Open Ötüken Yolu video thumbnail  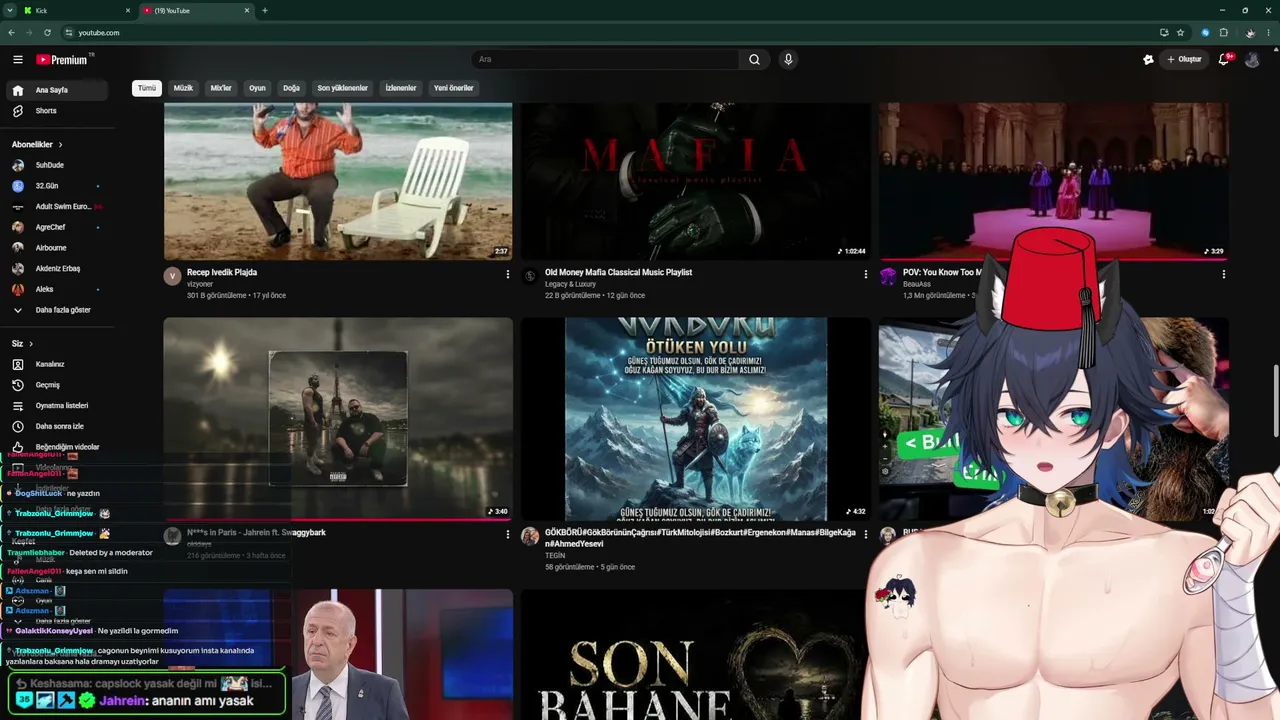click(x=696, y=419)
